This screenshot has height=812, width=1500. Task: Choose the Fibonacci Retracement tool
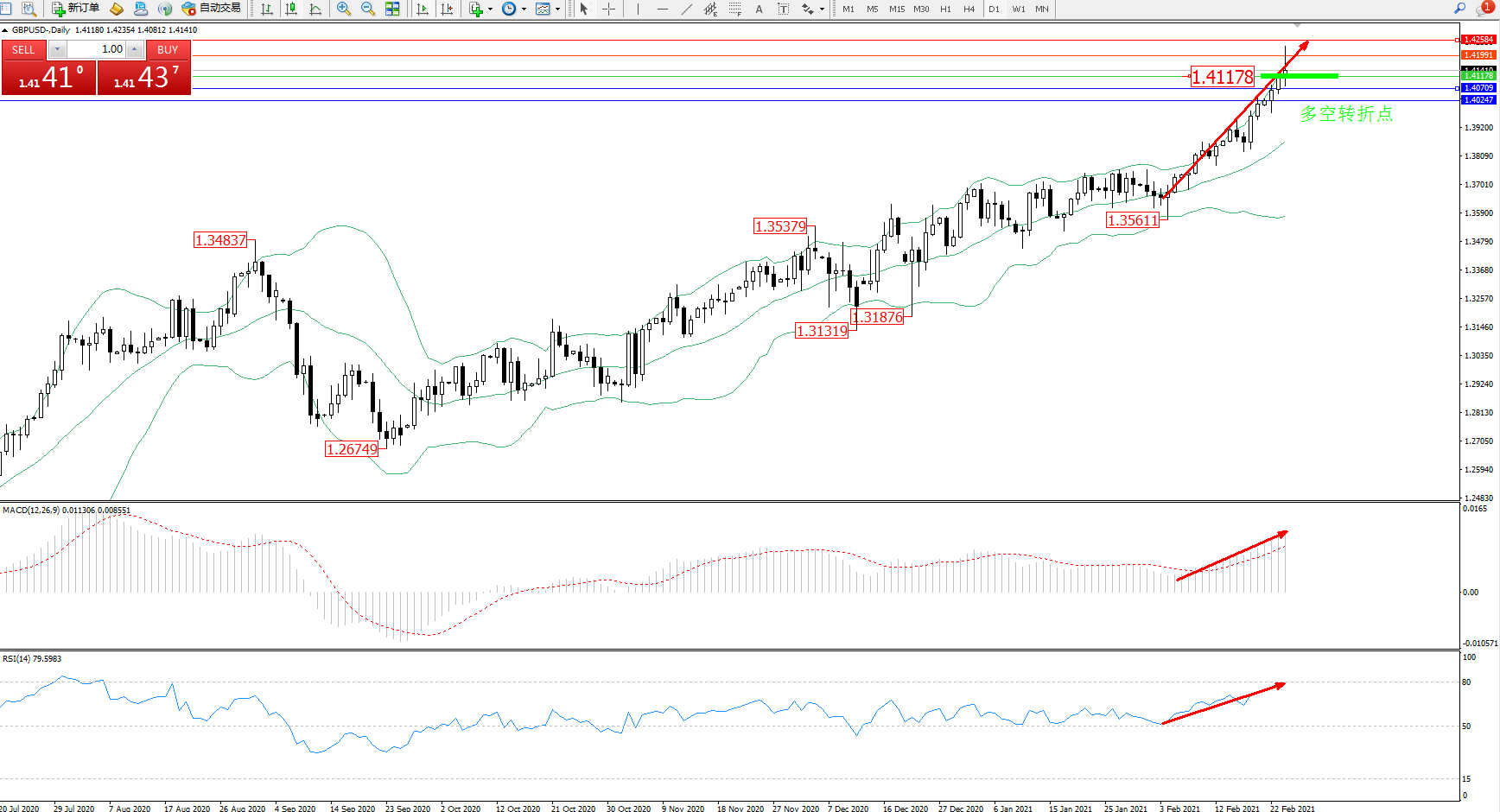tap(734, 9)
